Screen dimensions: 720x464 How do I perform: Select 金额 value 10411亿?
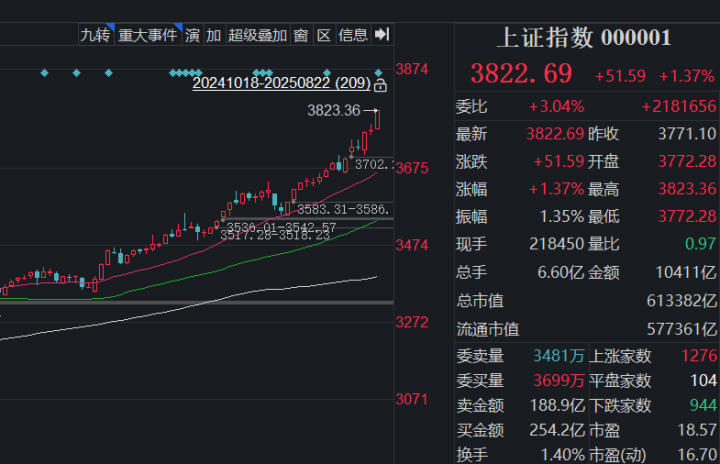coord(686,272)
